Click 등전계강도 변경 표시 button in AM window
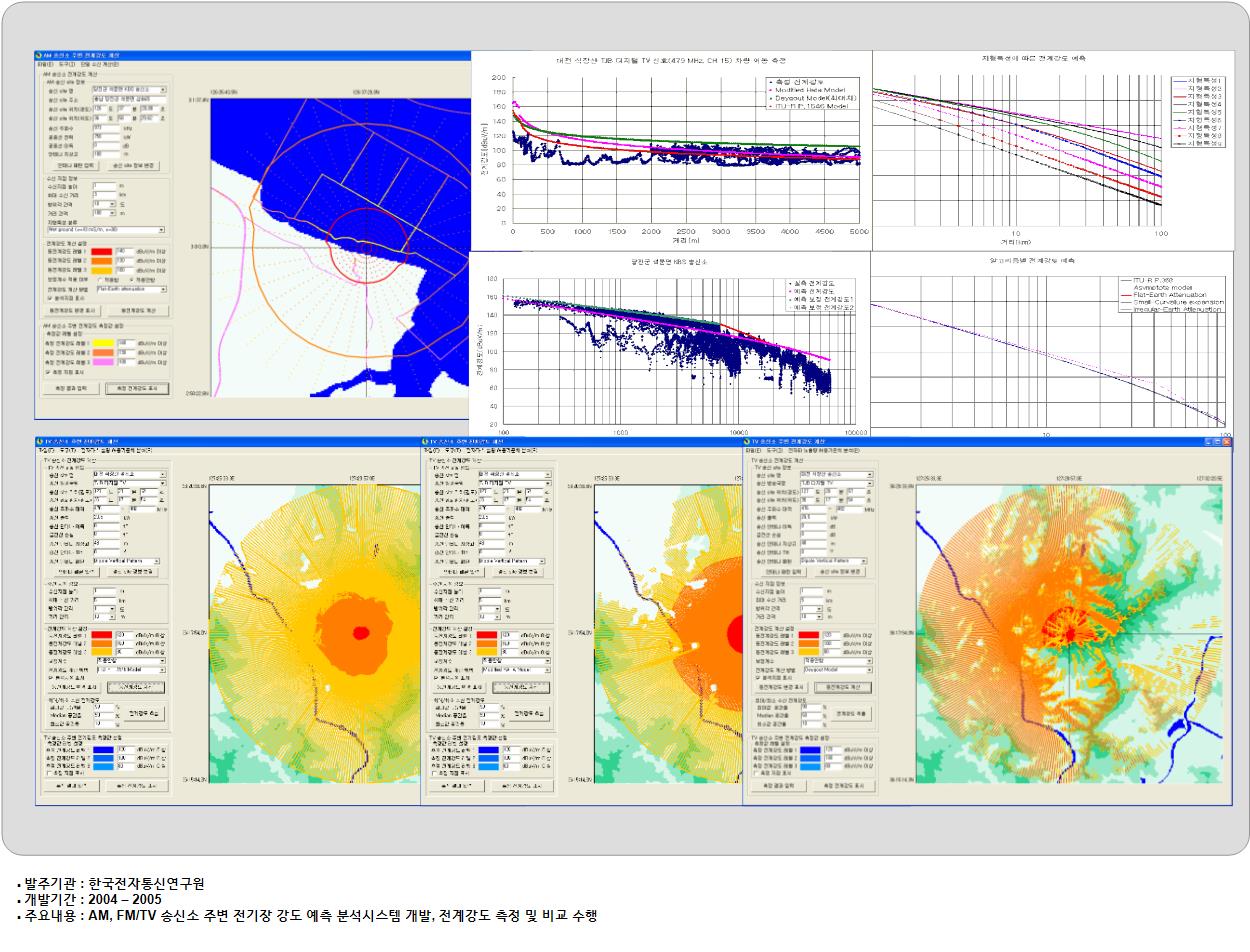This screenshot has height=952, width=1250. click(x=72, y=310)
